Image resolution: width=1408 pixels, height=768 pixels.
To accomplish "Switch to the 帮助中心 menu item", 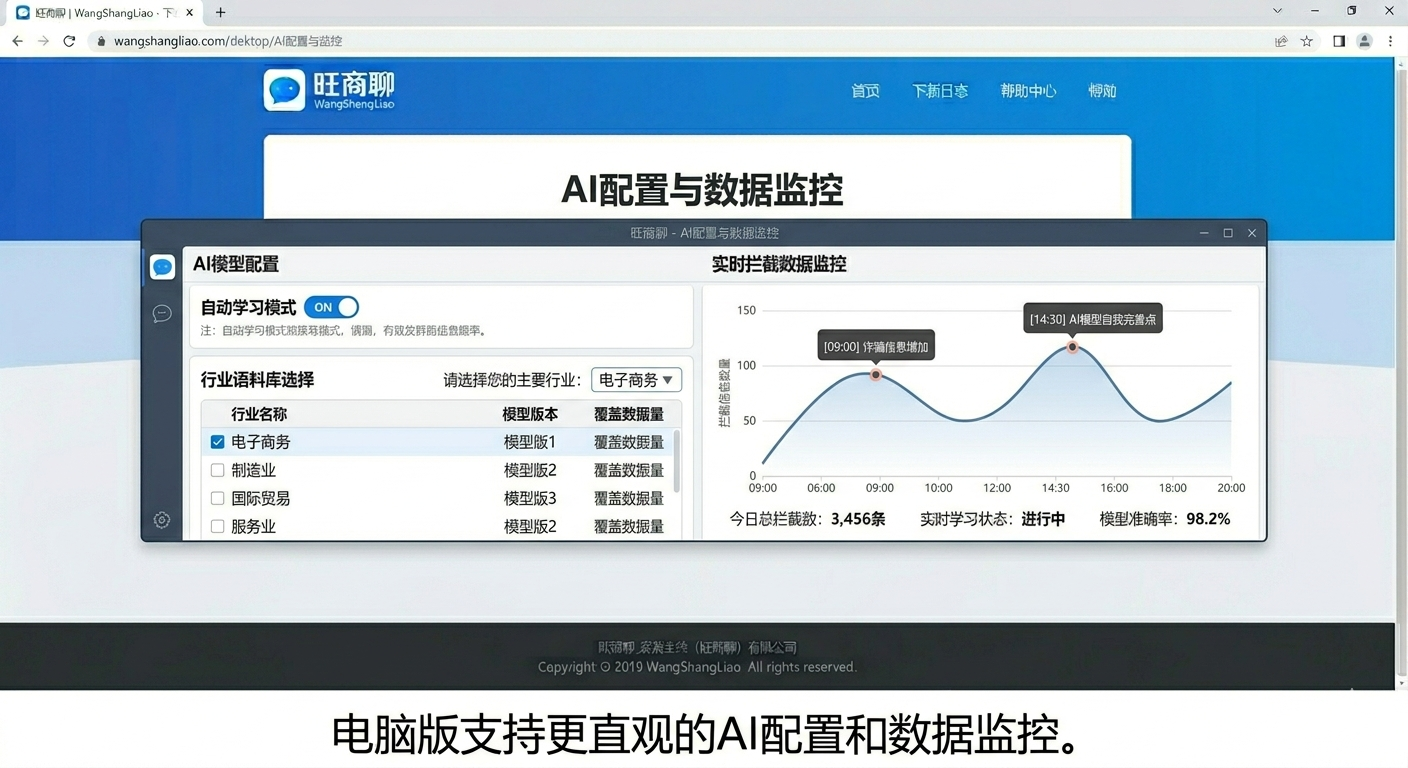I will [1029, 90].
